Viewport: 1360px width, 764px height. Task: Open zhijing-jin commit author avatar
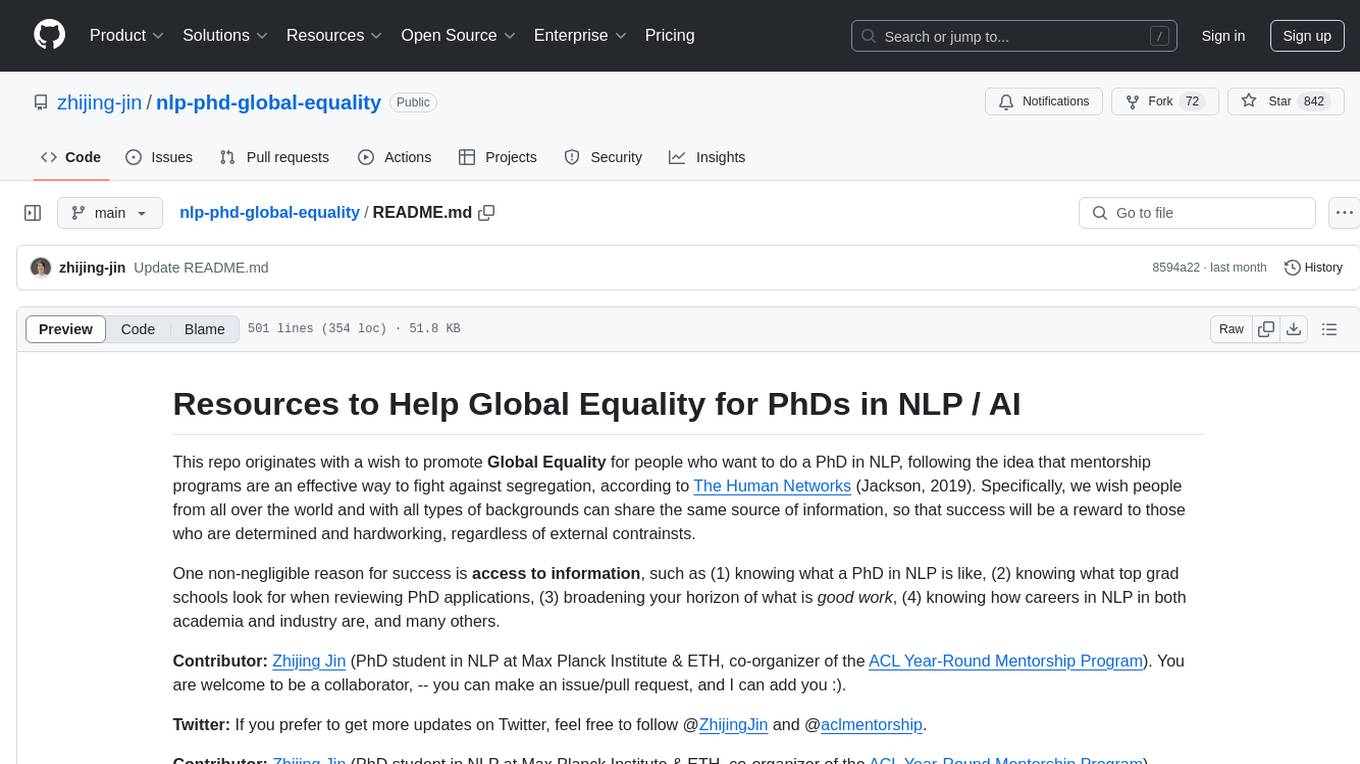click(41, 267)
